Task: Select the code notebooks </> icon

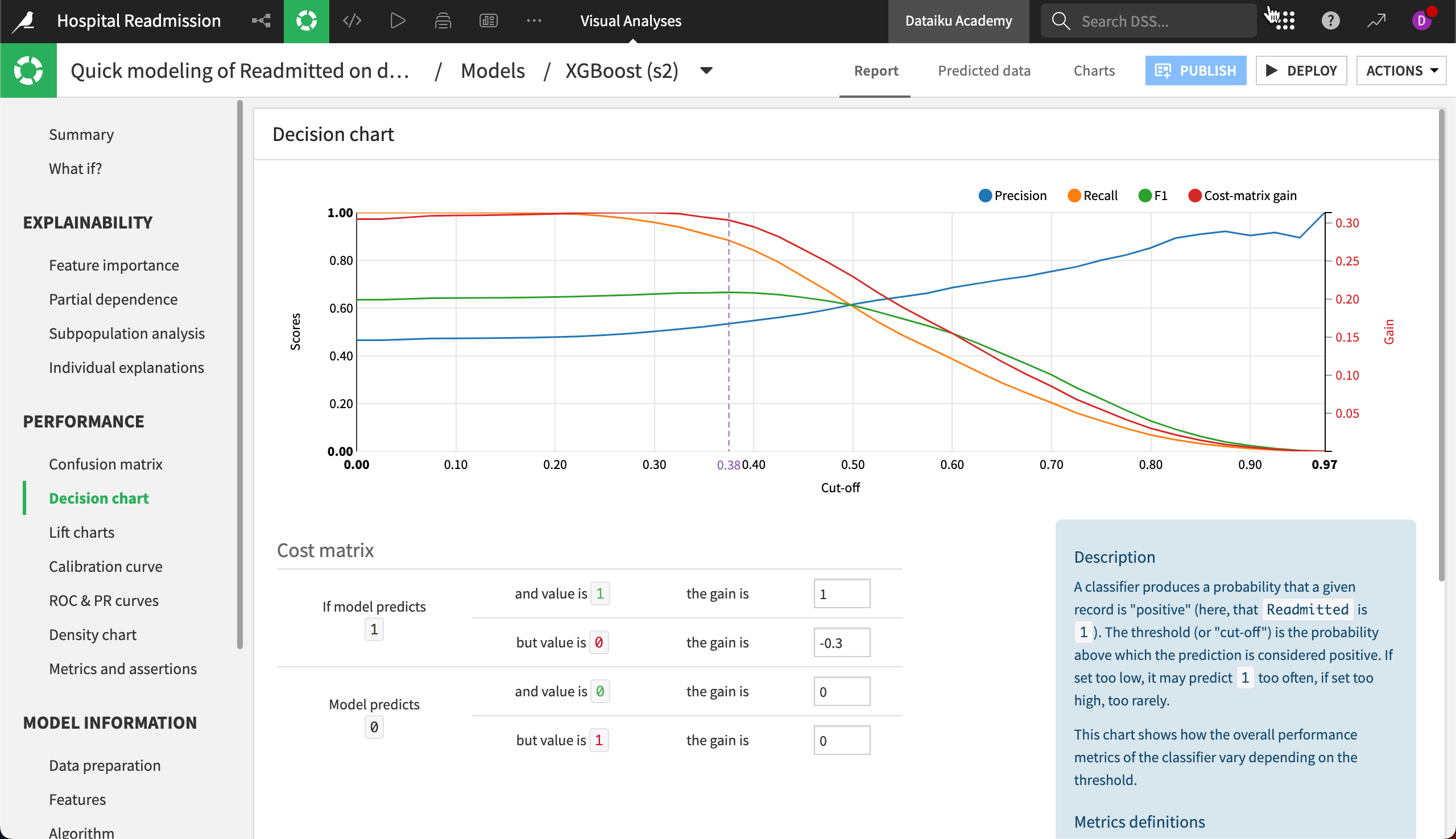Action: 351,20
